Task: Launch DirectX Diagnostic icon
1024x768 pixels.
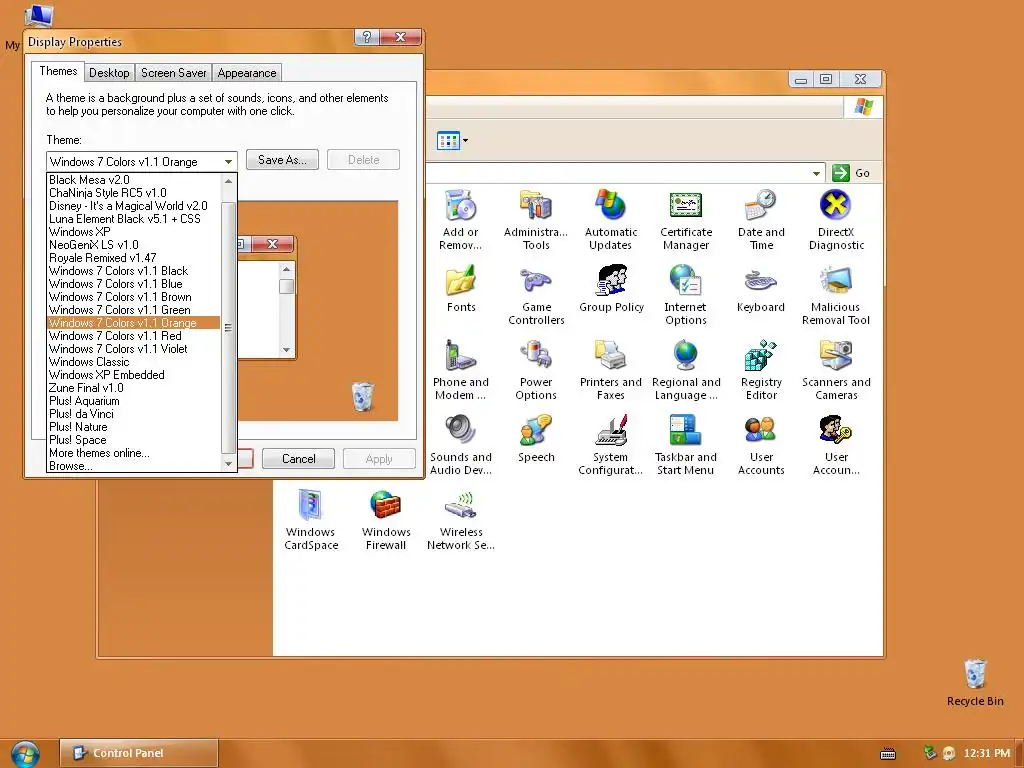Action: point(836,219)
